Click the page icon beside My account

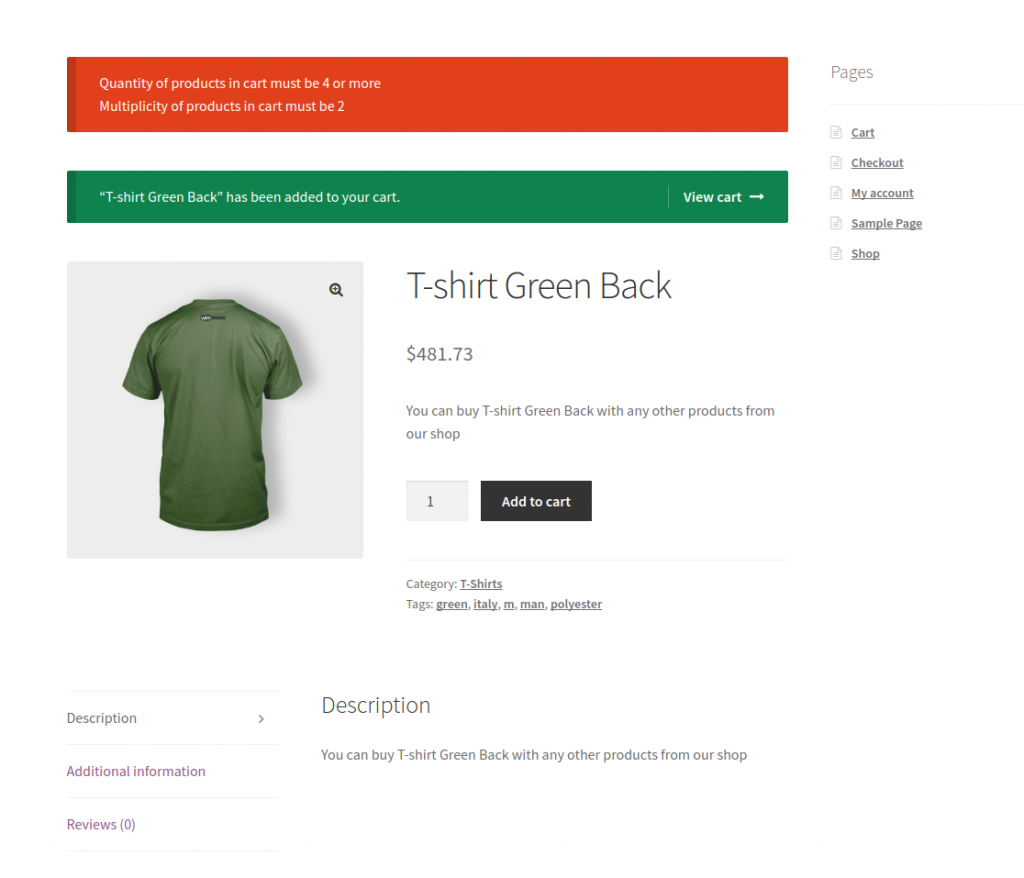tap(836, 193)
